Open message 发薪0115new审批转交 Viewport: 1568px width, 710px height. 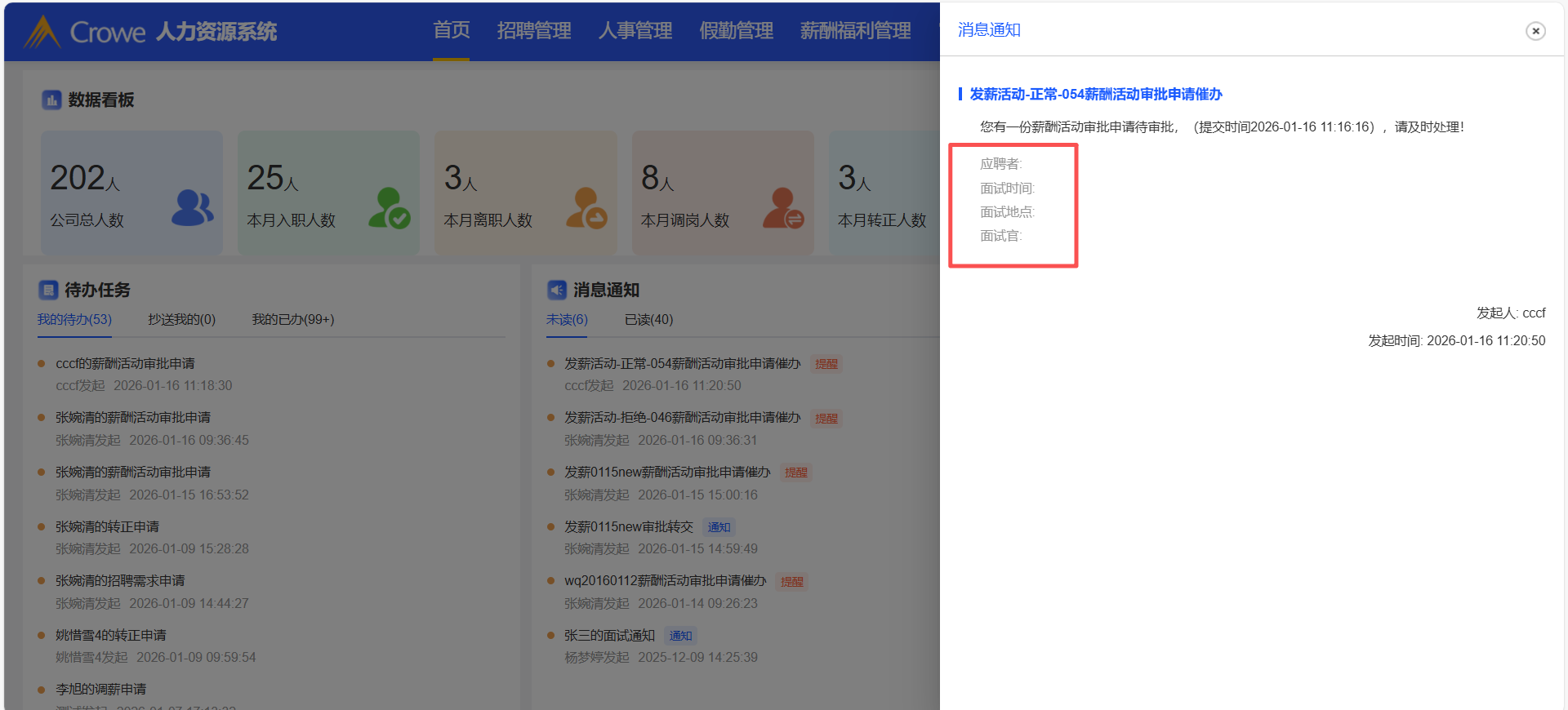629,527
